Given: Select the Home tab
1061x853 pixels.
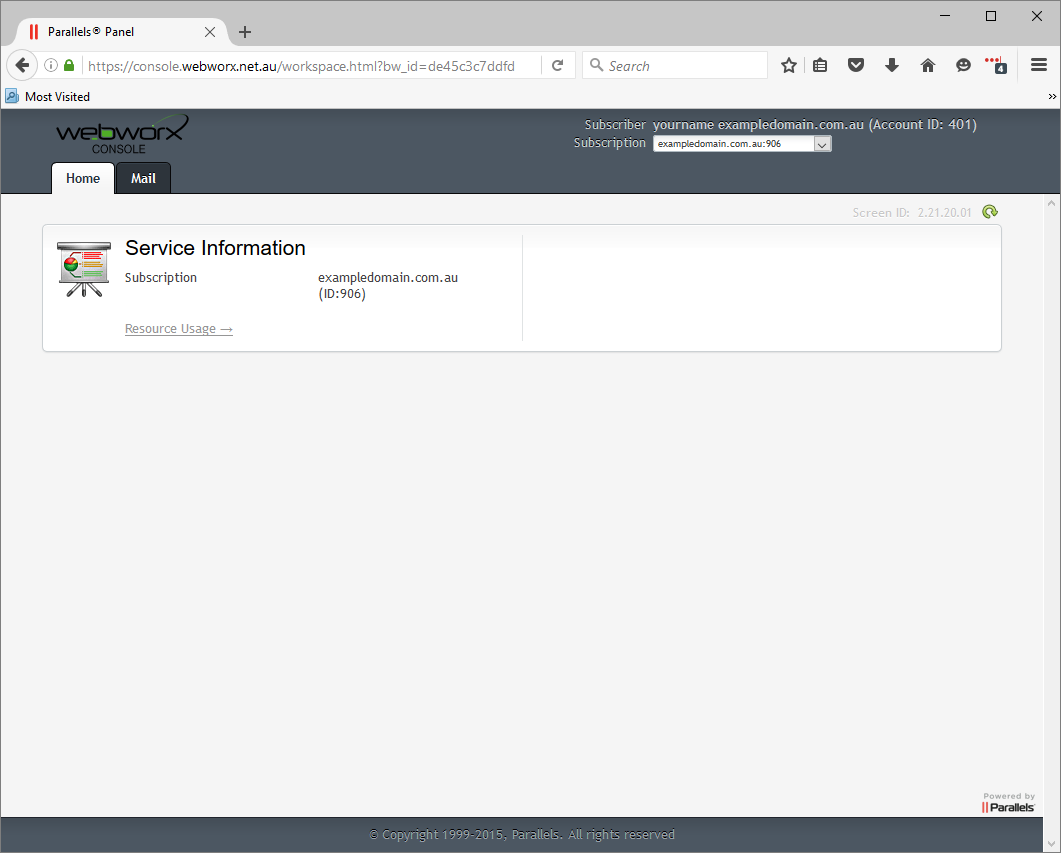Looking at the screenshot, I should pyautogui.click(x=83, y=179).
